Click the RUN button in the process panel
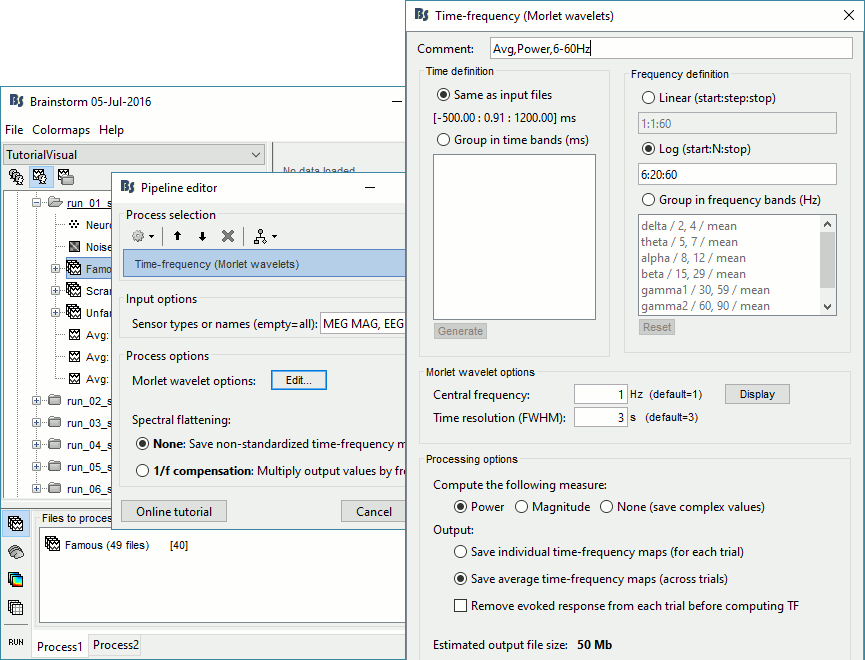865x660 pixels. tap(15, 641)
